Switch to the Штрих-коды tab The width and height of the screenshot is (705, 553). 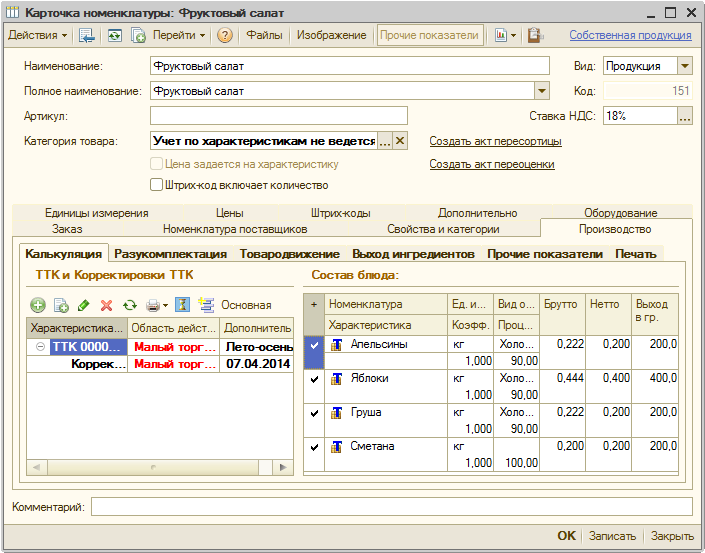click(340, 213)
